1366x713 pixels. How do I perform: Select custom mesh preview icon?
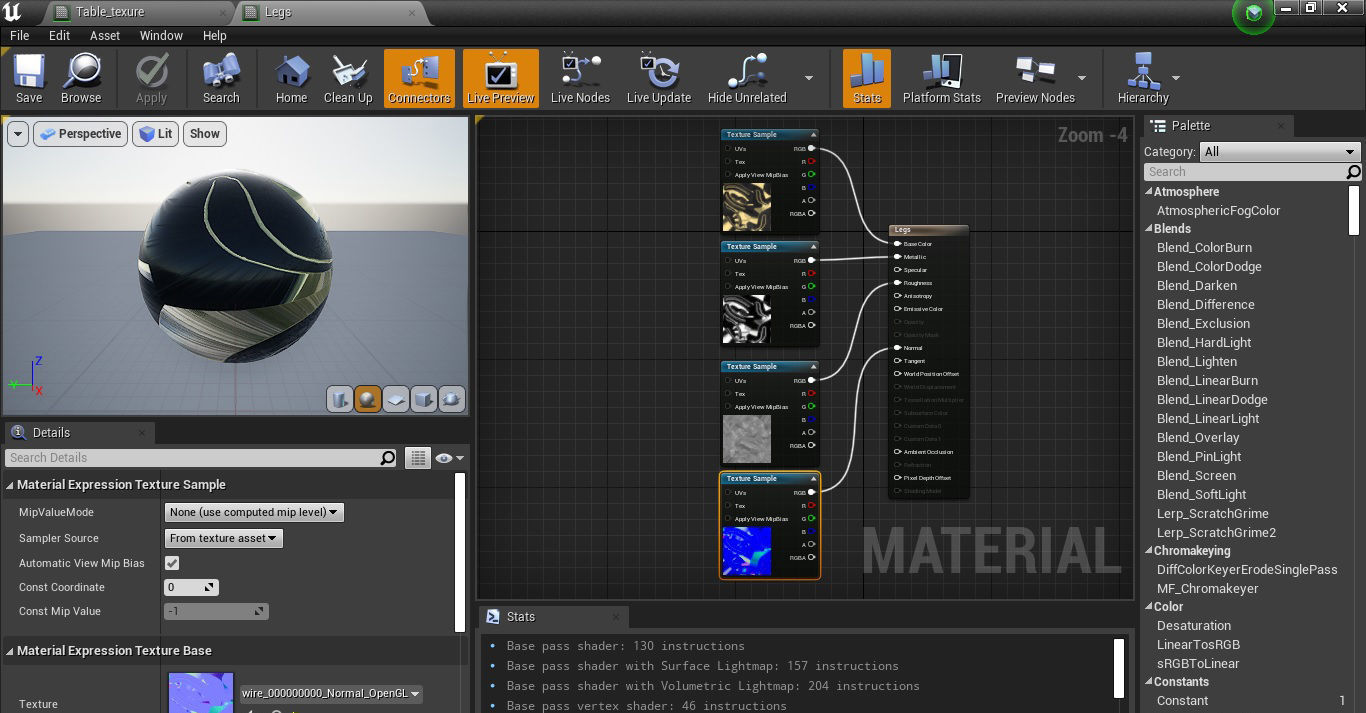(452, 399)
